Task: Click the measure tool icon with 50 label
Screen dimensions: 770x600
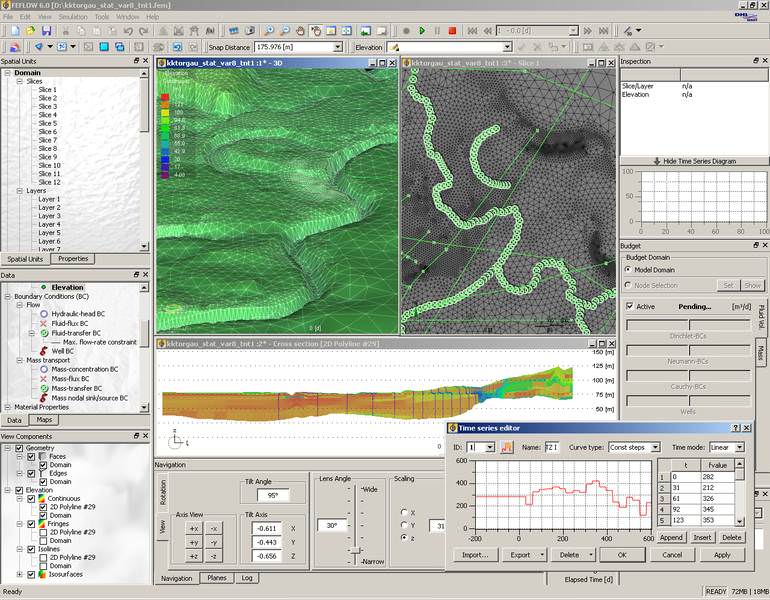Action: 628,31
